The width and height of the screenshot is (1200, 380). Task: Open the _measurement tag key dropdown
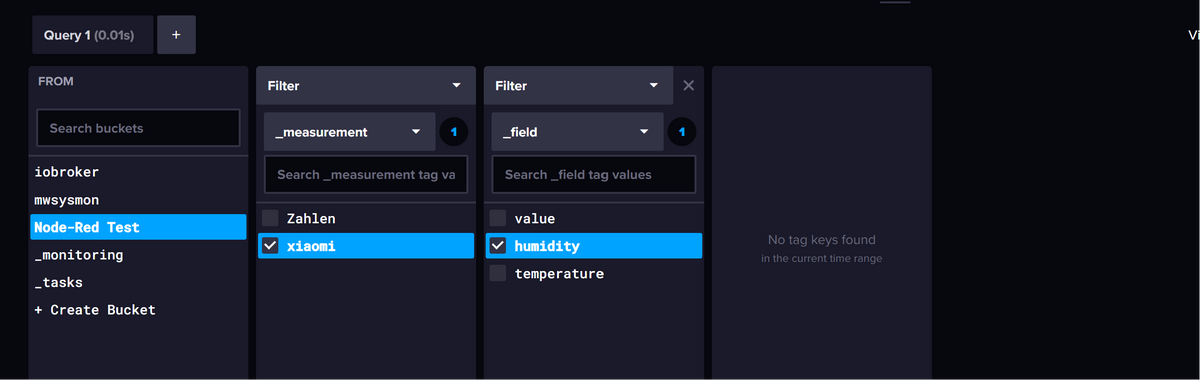[350, 132]
